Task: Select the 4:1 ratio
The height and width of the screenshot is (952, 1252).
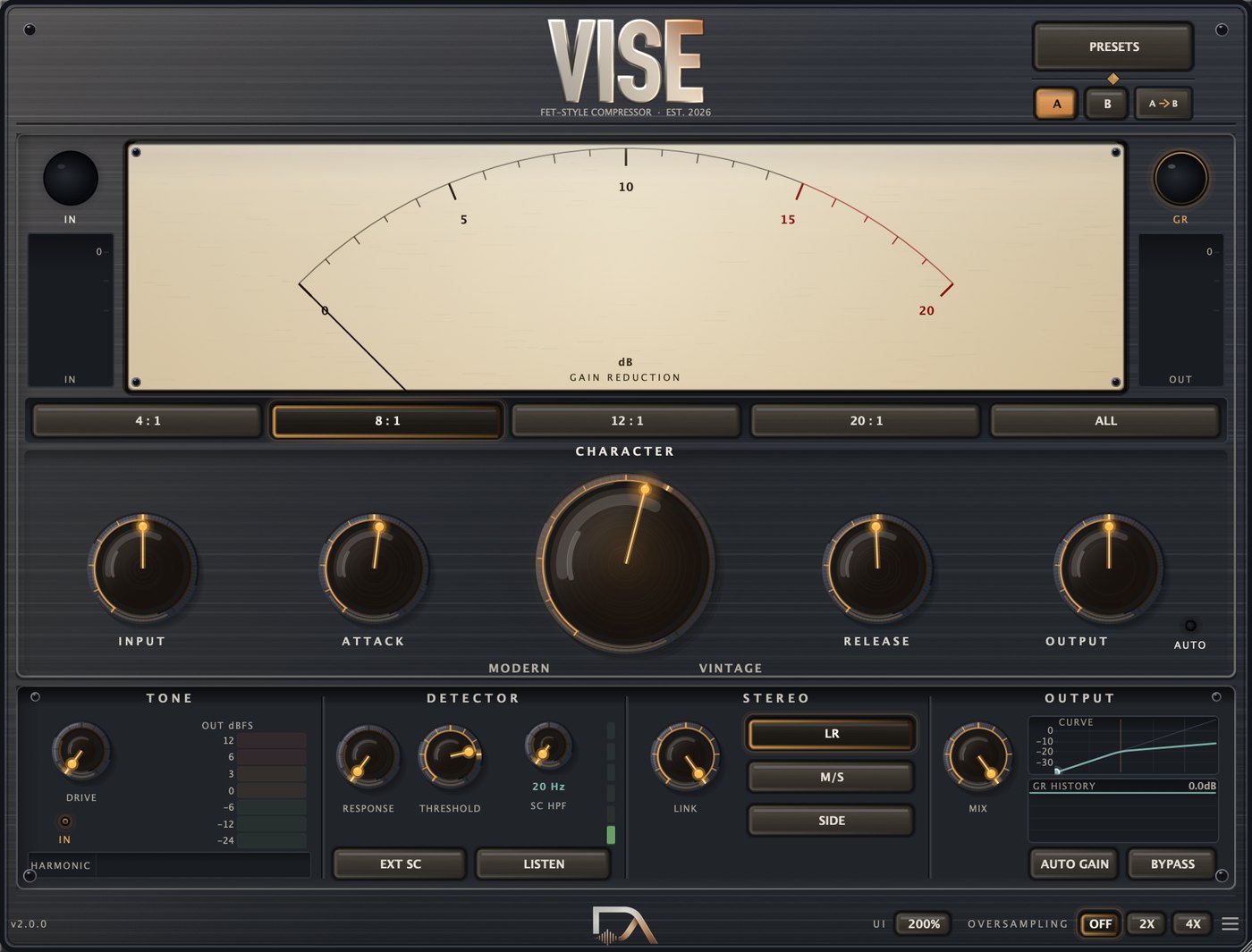Action: coord(148,421)
